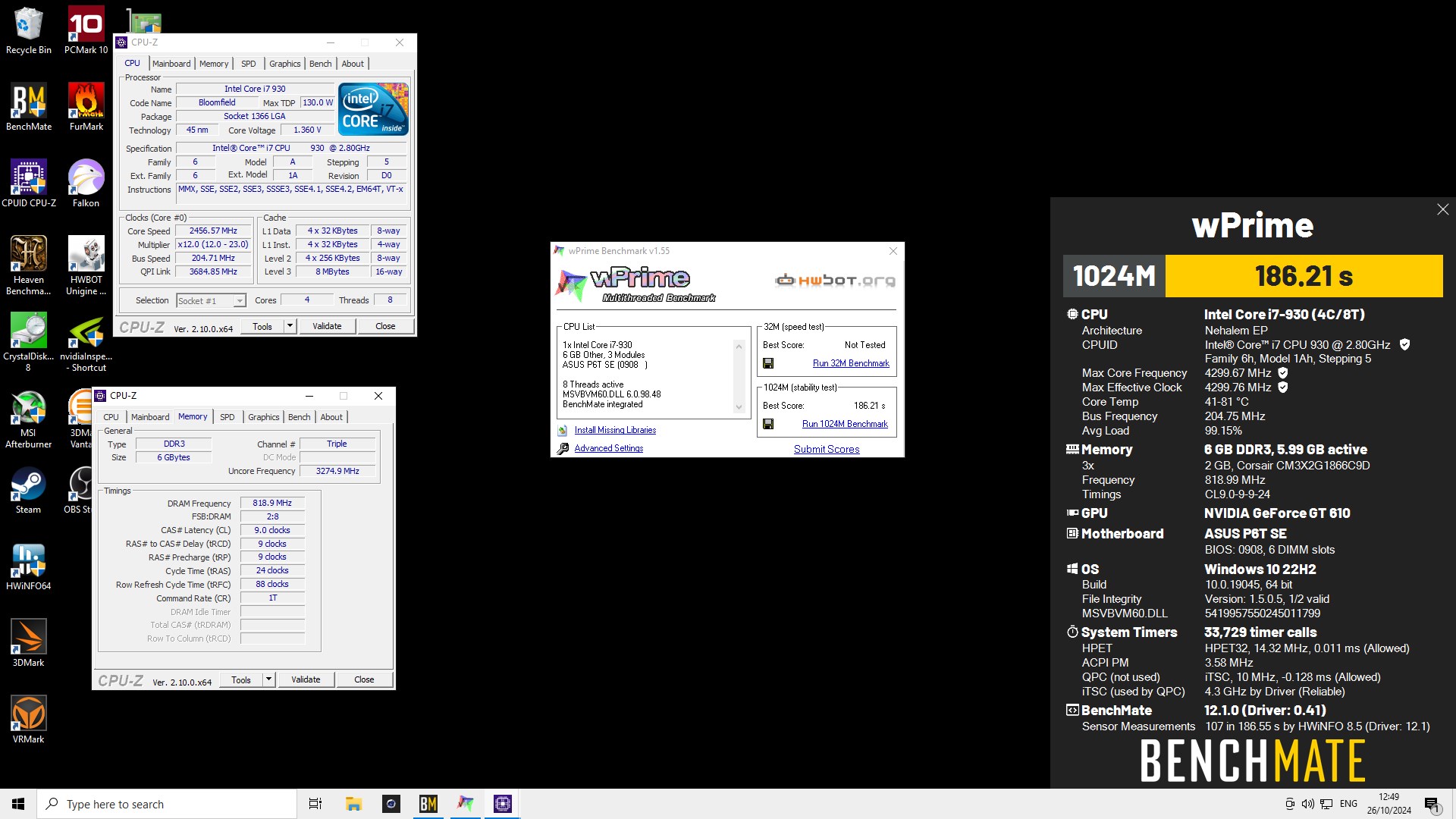Open the Socket #1 selection combo box
Viewport: 1456px width, 819px height.
pyautogui.click(x=211, y=301)
